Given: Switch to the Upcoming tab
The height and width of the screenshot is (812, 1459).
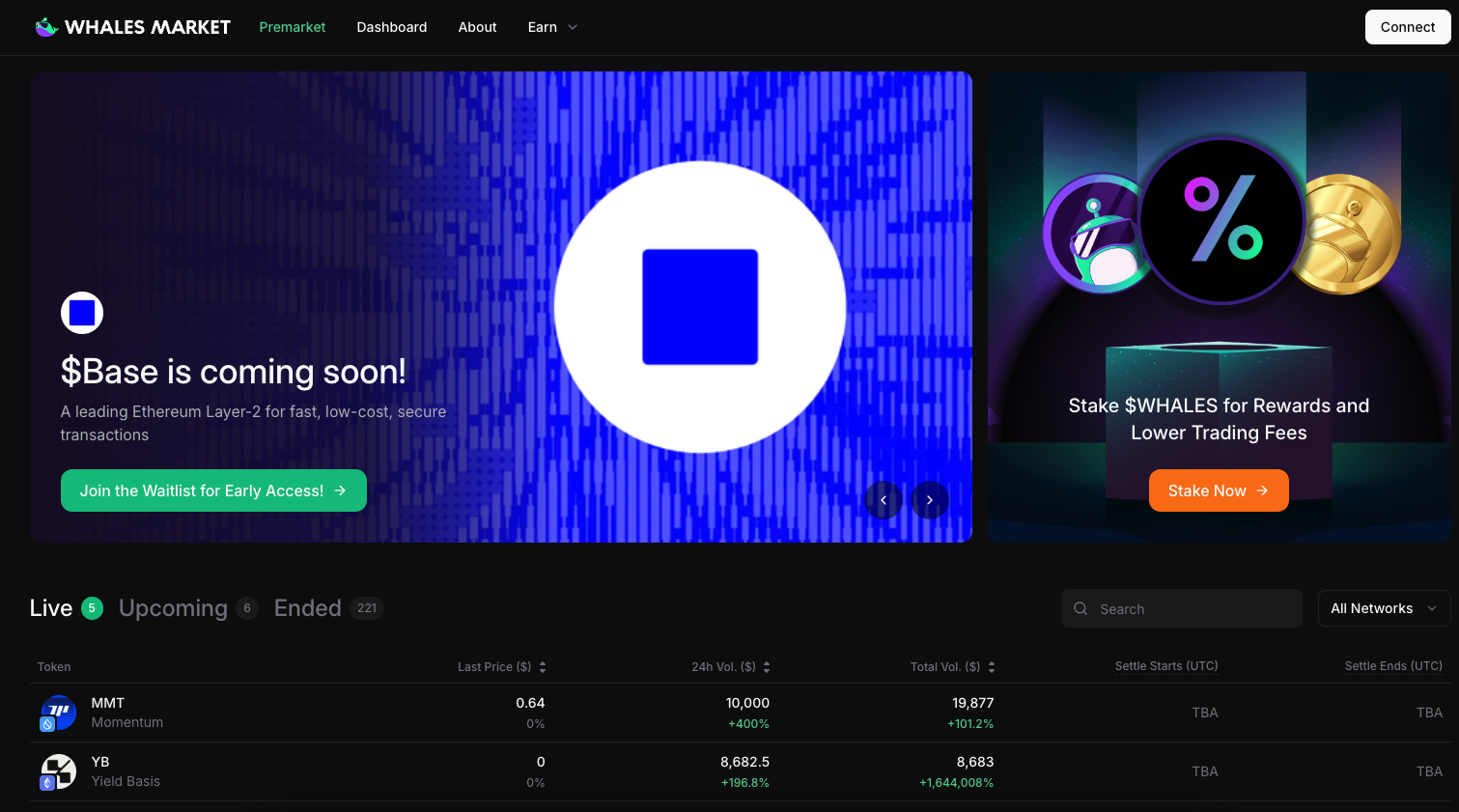Looking at the screenshot, I should tap(174, 608).
